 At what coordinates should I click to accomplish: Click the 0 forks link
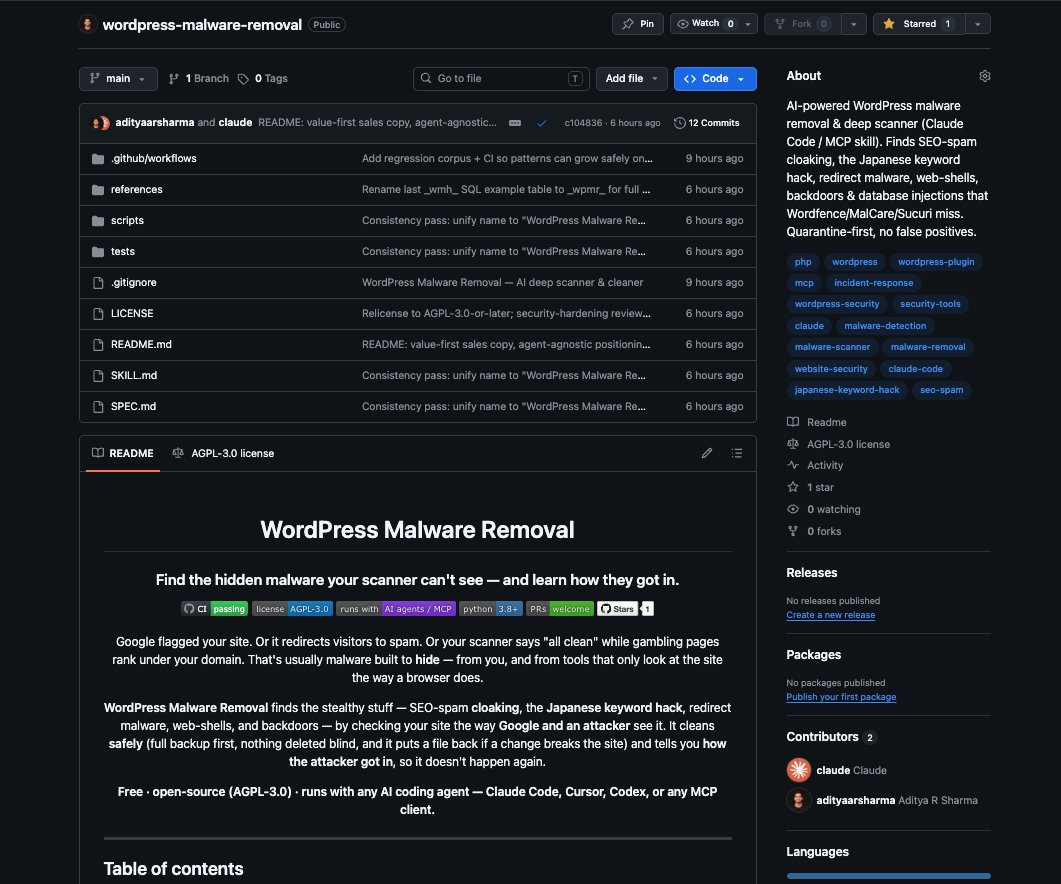pyautogui.click(x=814, y=531)
